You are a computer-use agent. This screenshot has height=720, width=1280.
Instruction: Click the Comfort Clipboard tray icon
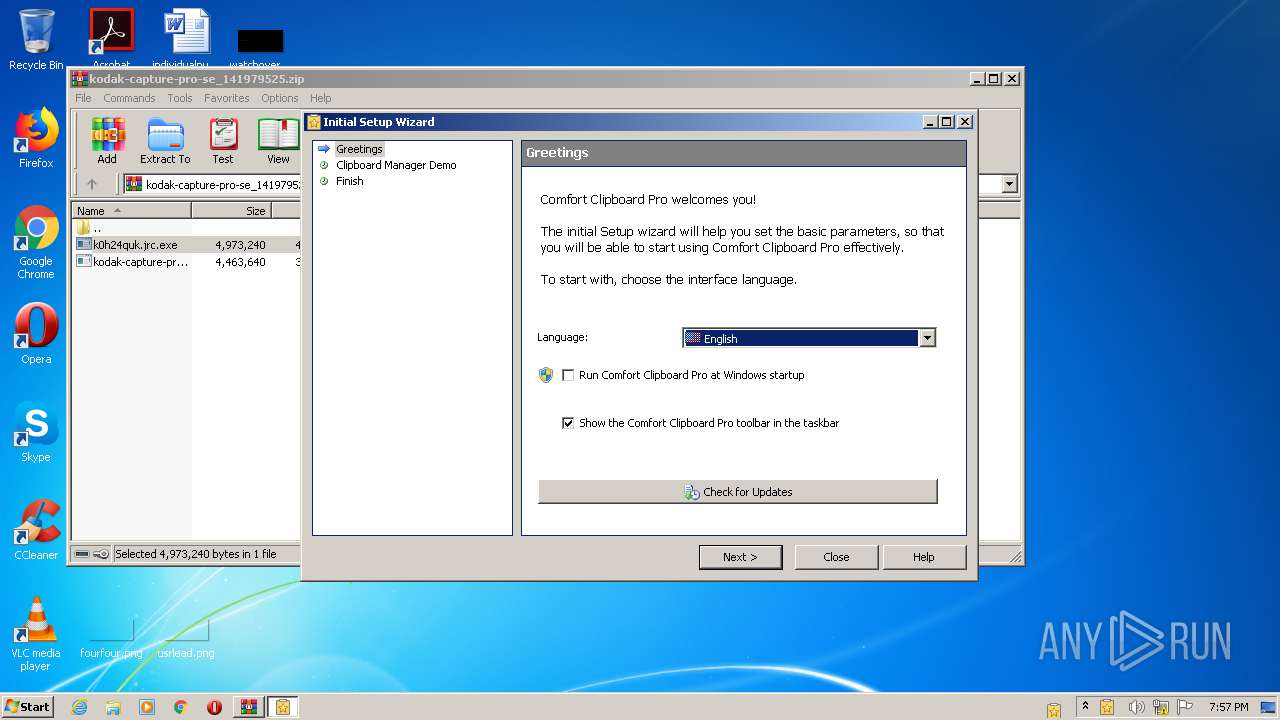pyautogui.click(x=1107, y=707)
